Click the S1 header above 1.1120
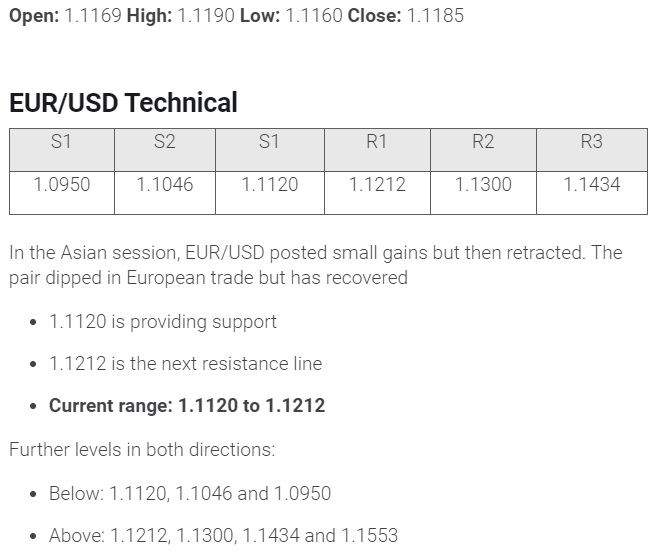The image size is (653, 556). pyautogui.click(x=269, y=142)
